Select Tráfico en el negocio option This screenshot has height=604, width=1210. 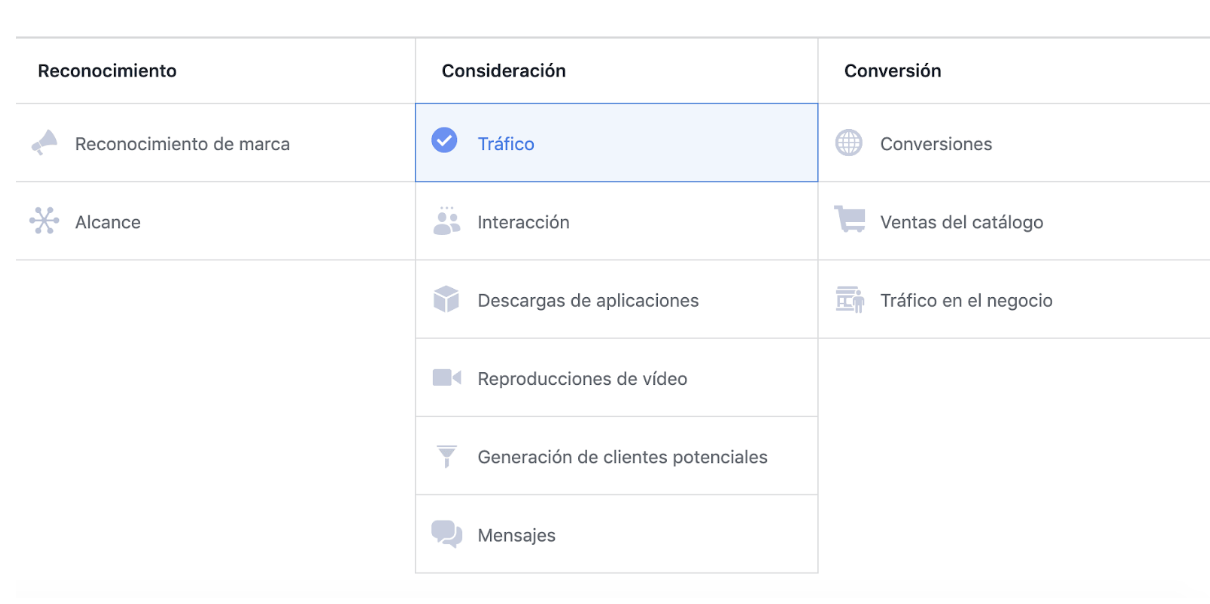(966, 300)
